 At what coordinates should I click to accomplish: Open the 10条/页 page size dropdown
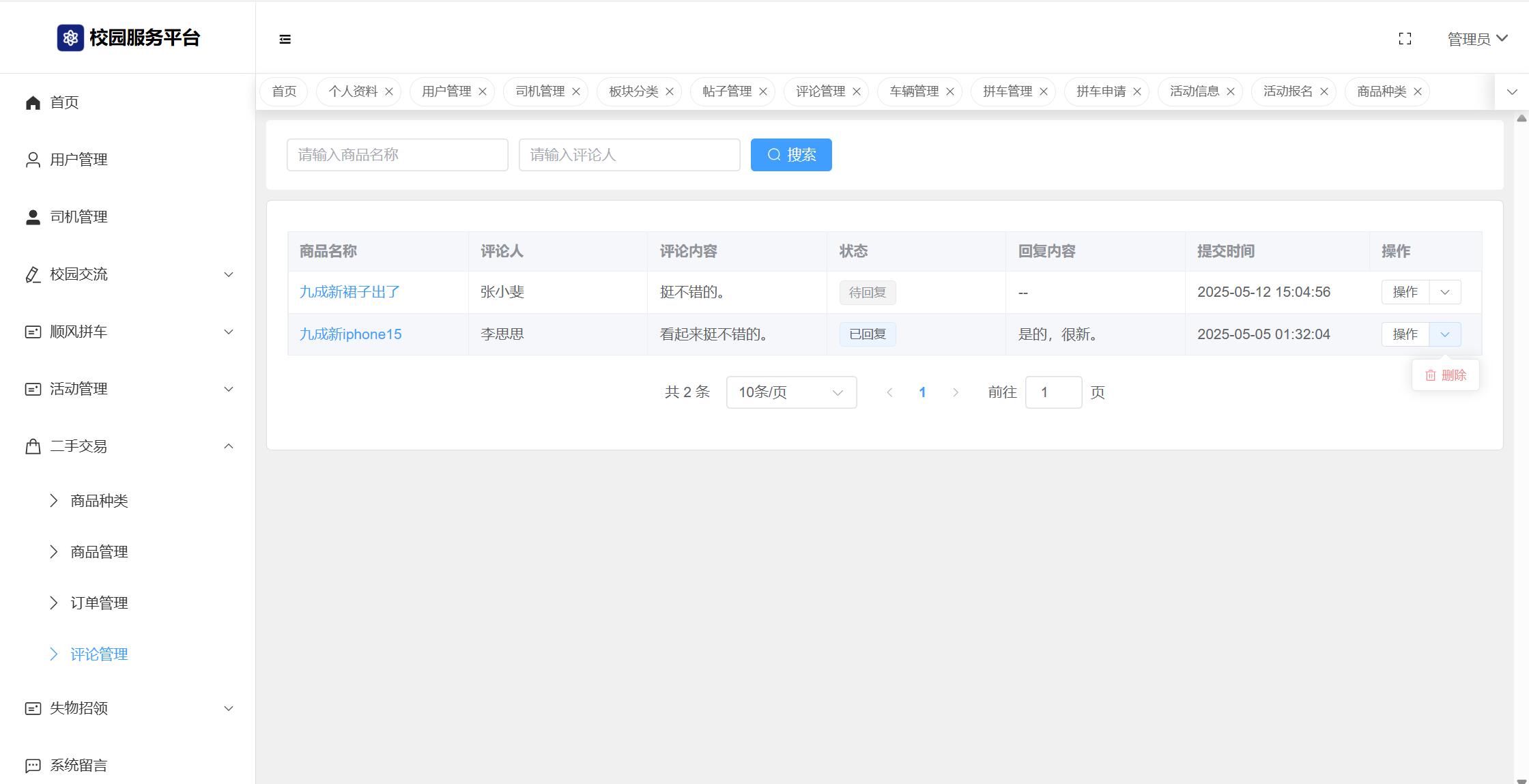tap(791, 392)
